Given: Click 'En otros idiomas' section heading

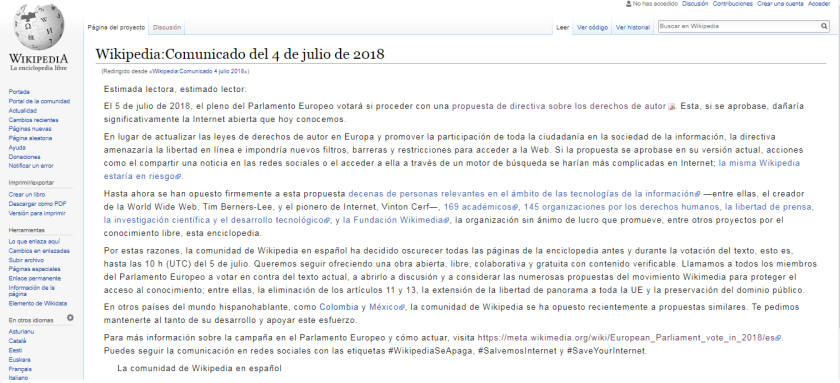Looking at the screenshot, I should (31, 320).
